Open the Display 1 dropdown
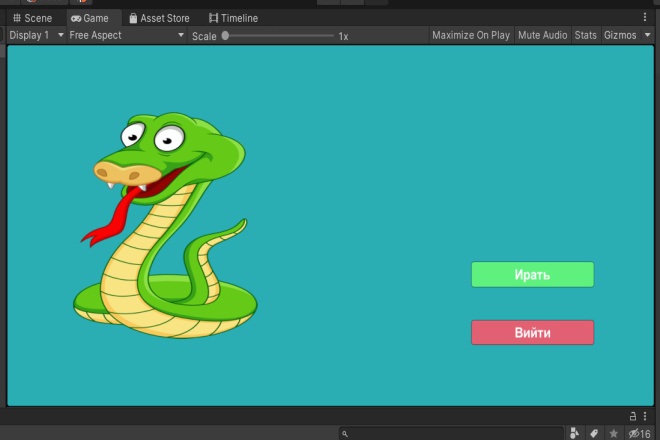 (36, 35)
